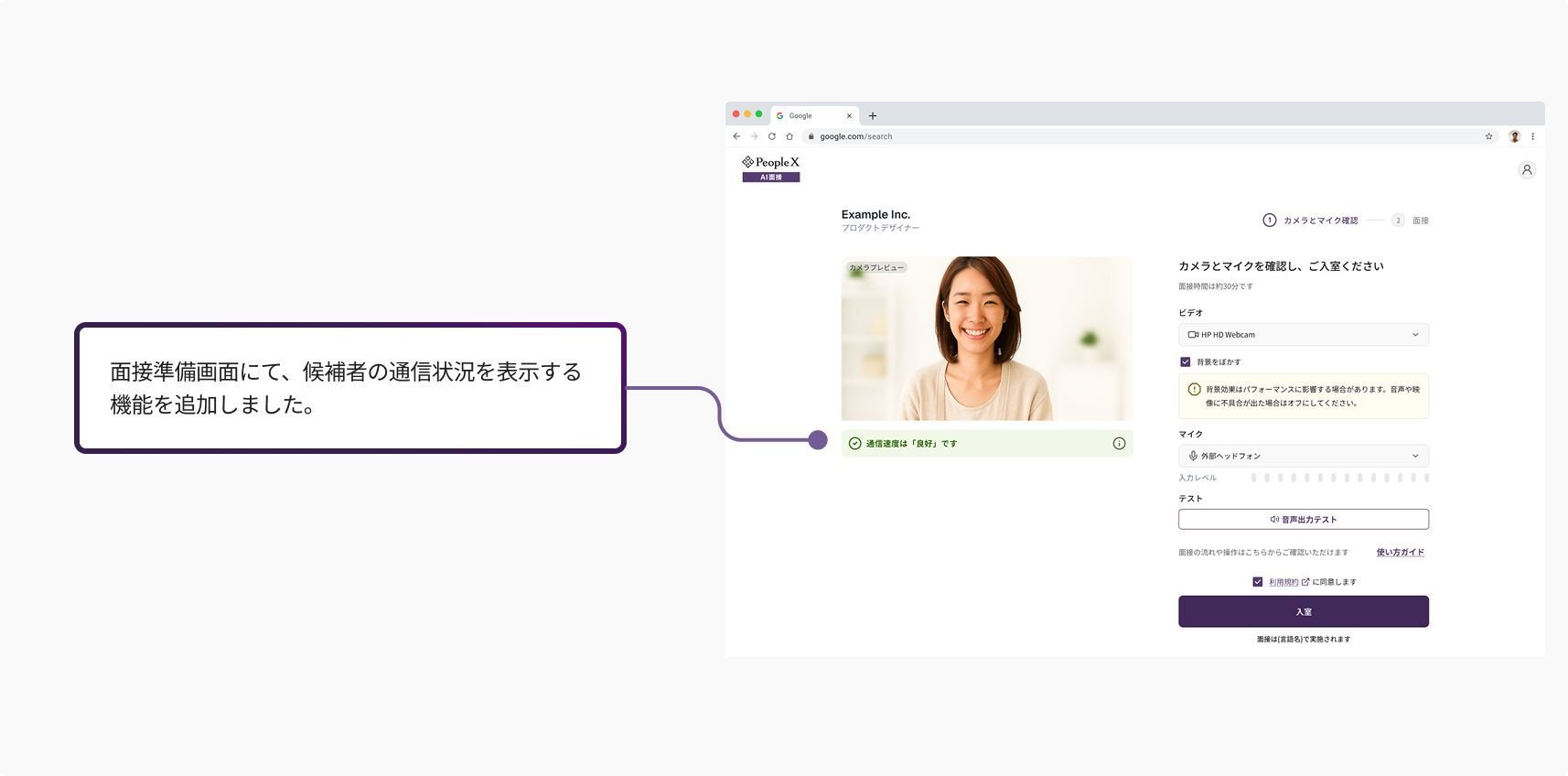1568x776 pixels.
Task: Click the ビデオ section label
Action: (x=1190, y=313)
